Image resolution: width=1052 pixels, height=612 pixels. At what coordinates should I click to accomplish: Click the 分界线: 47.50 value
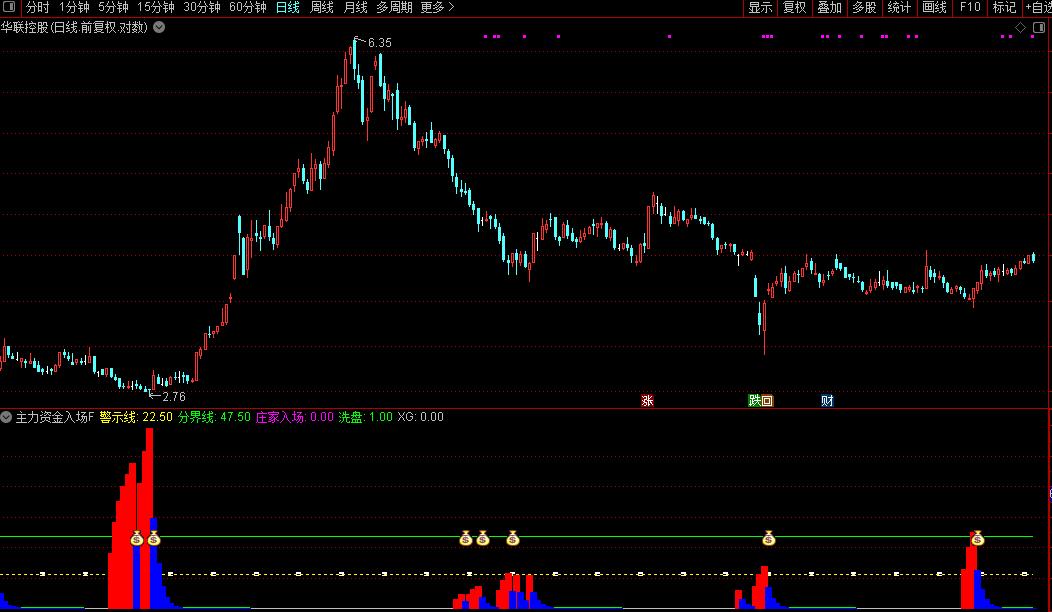215,417
